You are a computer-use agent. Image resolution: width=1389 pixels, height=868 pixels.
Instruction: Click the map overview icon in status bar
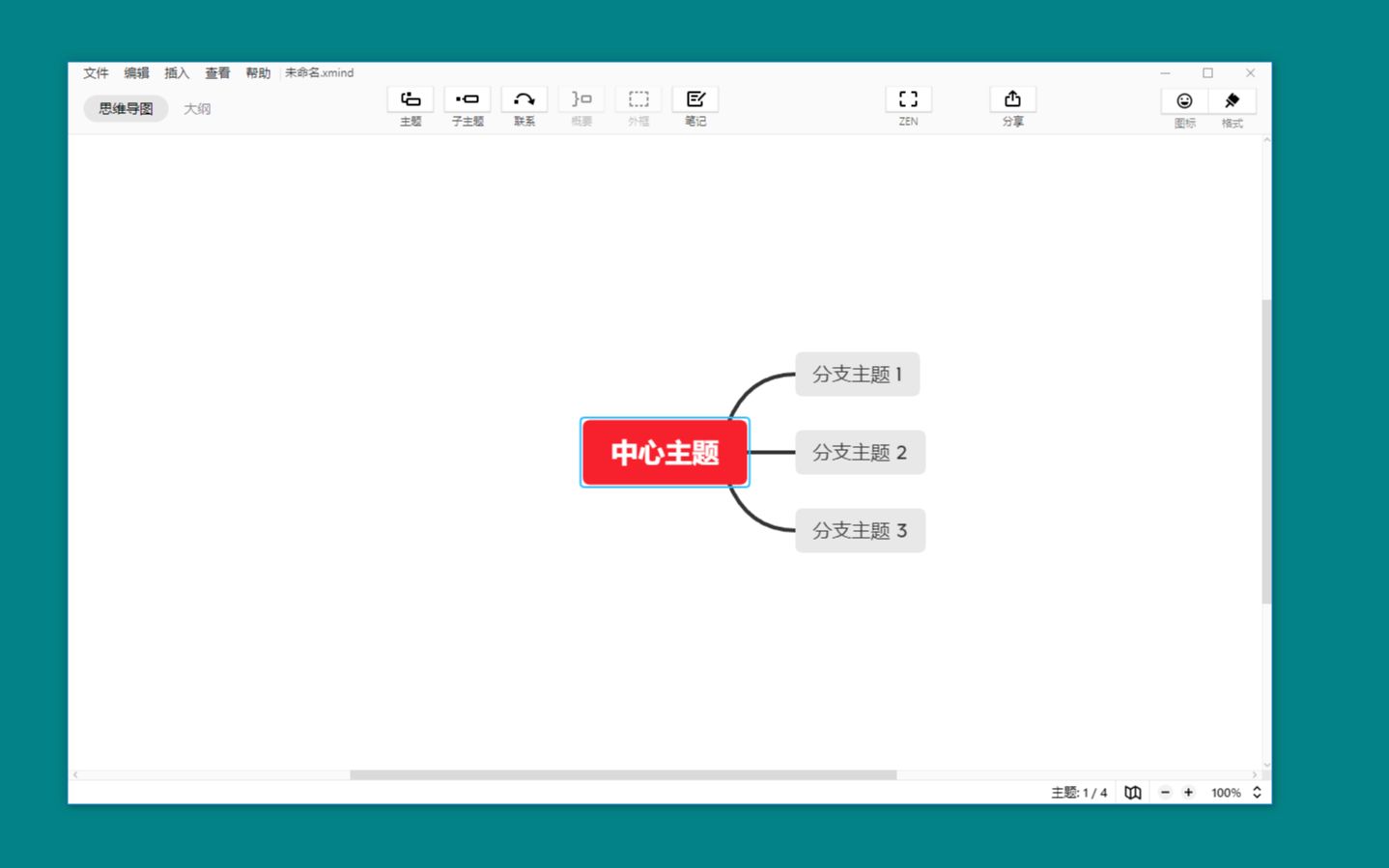coord(1133,793)
